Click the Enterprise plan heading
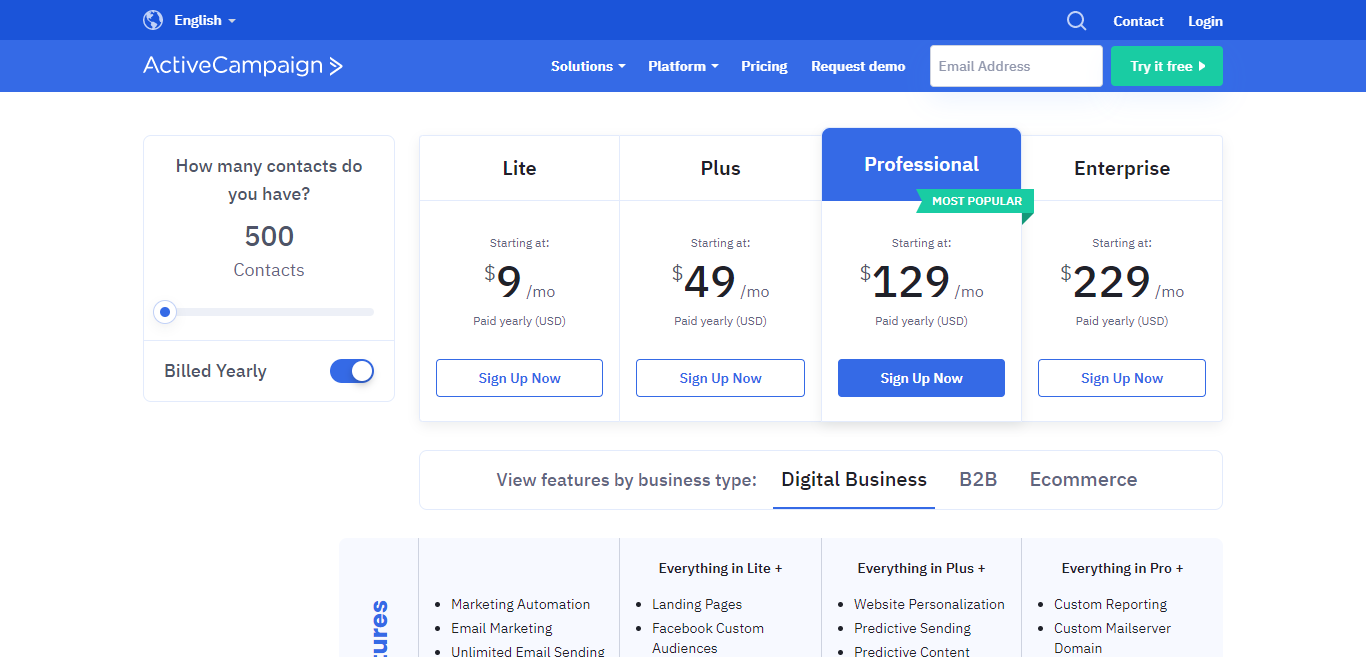The image size is (1366, 657). [x=1122, y=168]
